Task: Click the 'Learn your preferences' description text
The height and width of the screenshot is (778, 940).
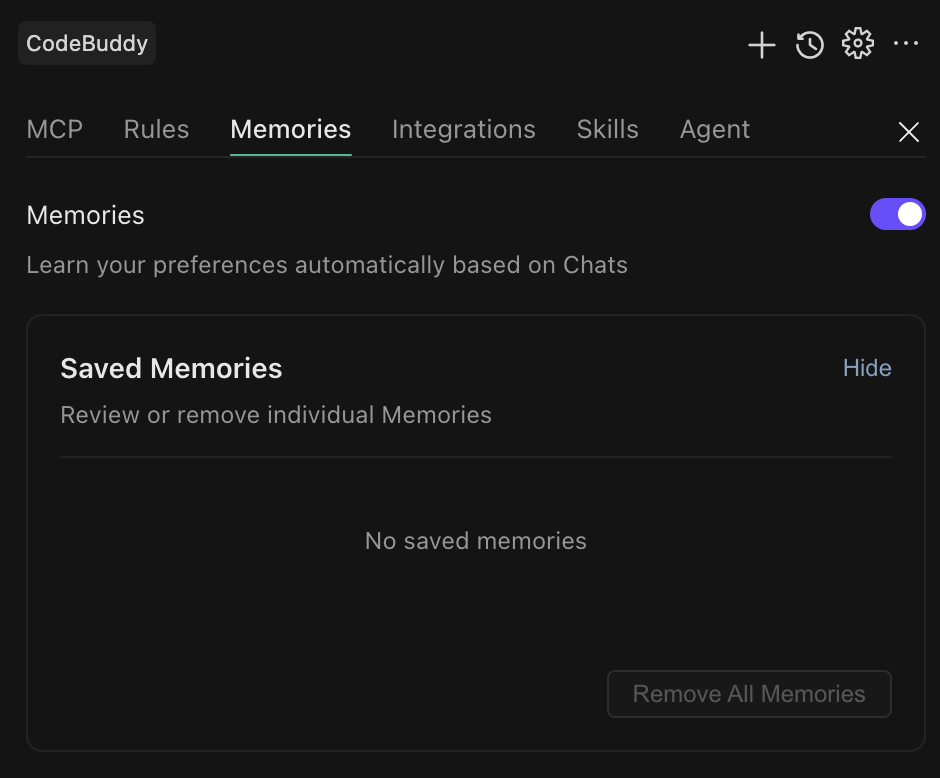Action: [327, 265]
